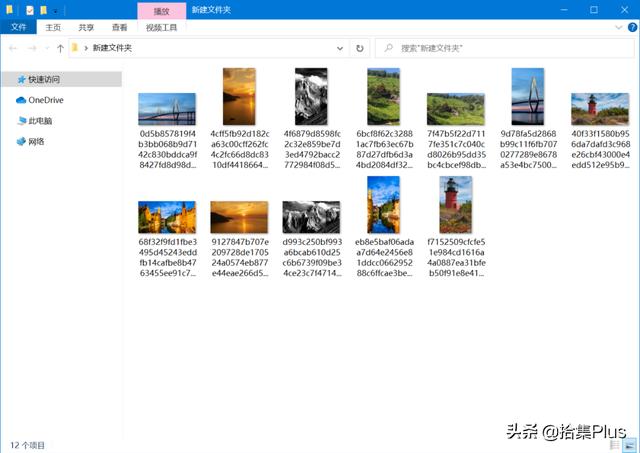This screenshot has width=640, height=453.
Task: Select 网络 in the navigation pane
Action: (36, 142)
